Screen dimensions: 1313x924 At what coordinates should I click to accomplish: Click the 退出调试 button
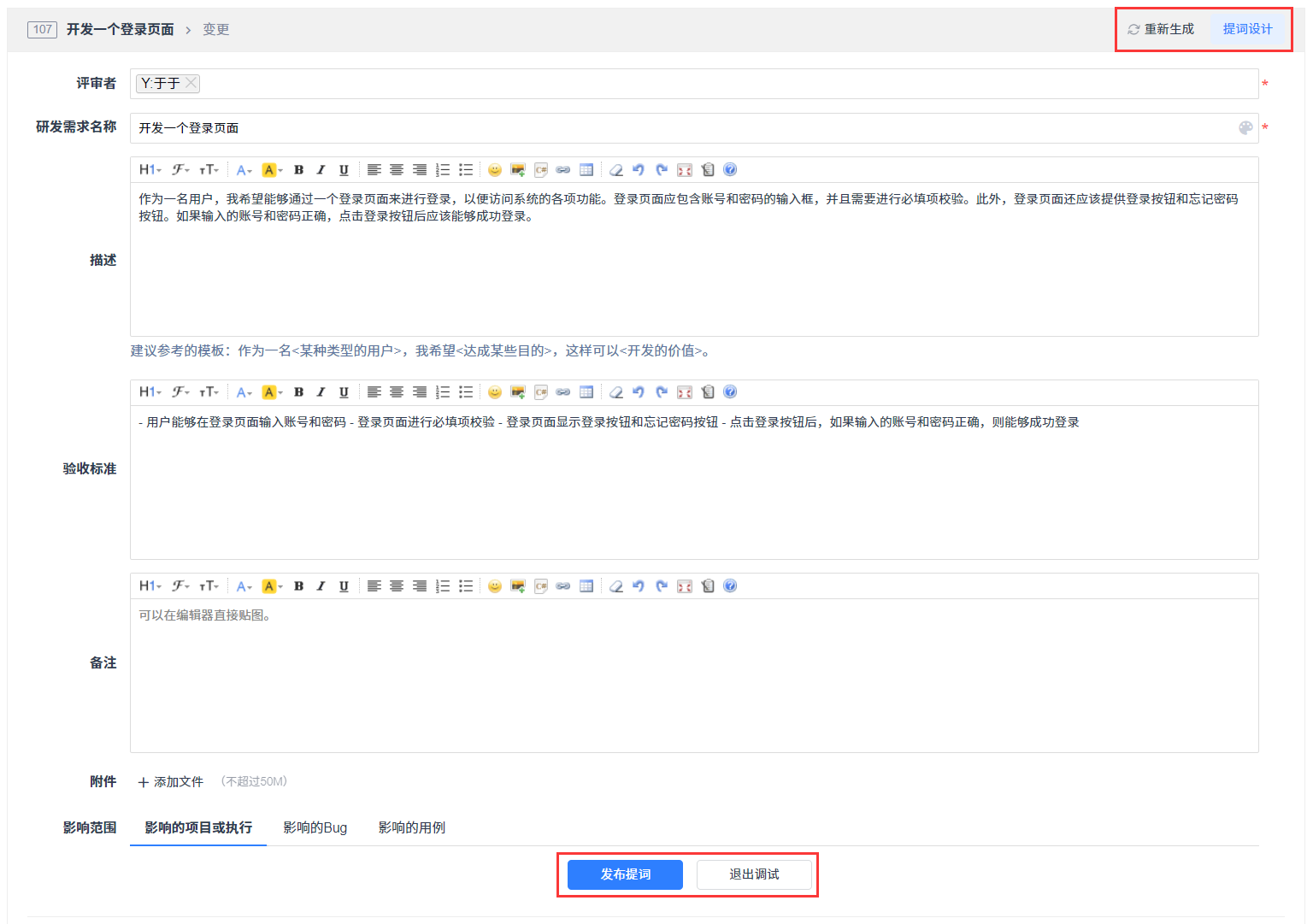click(x=754, y=874)
